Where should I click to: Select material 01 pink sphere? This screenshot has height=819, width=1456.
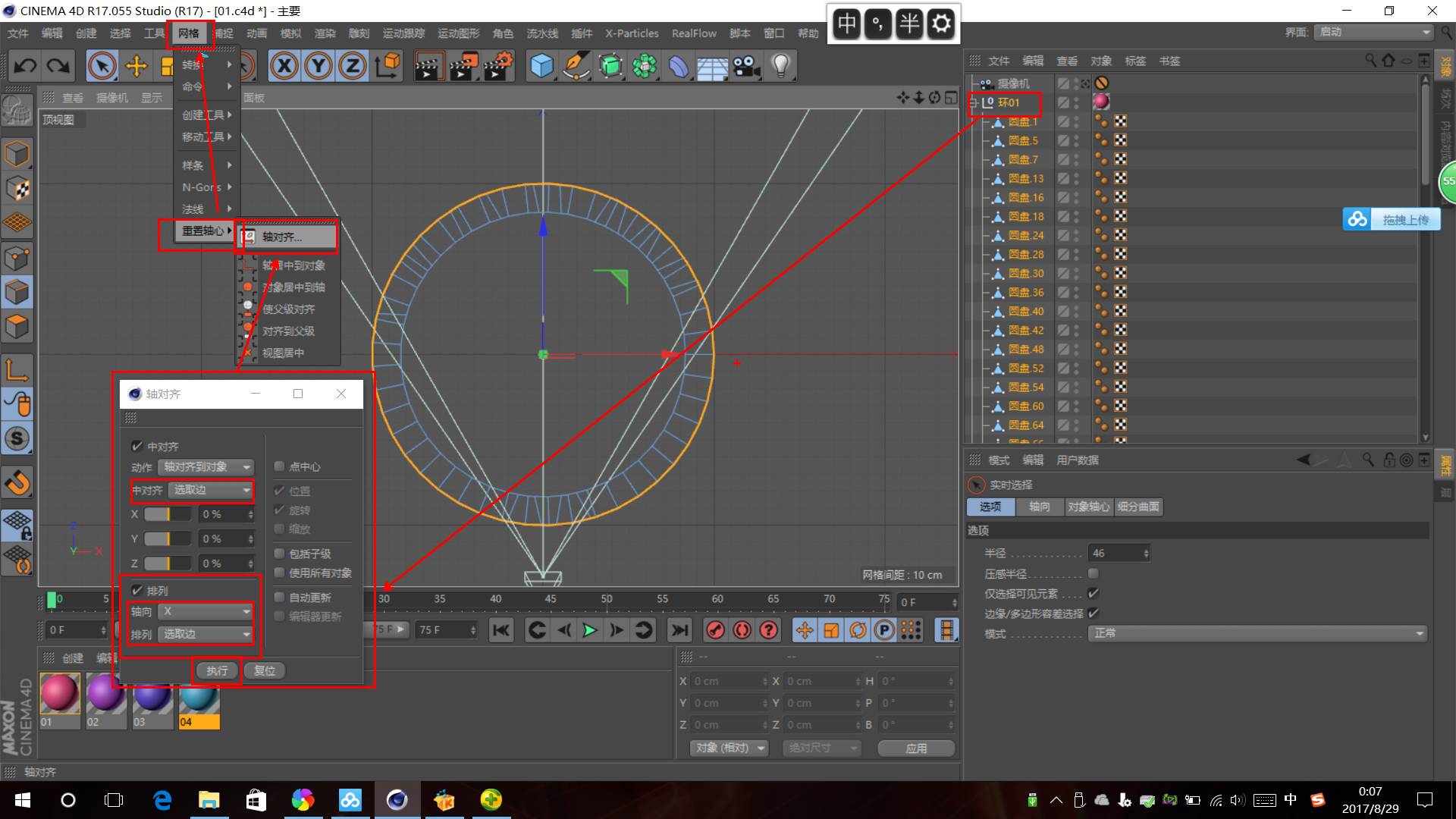59,693
